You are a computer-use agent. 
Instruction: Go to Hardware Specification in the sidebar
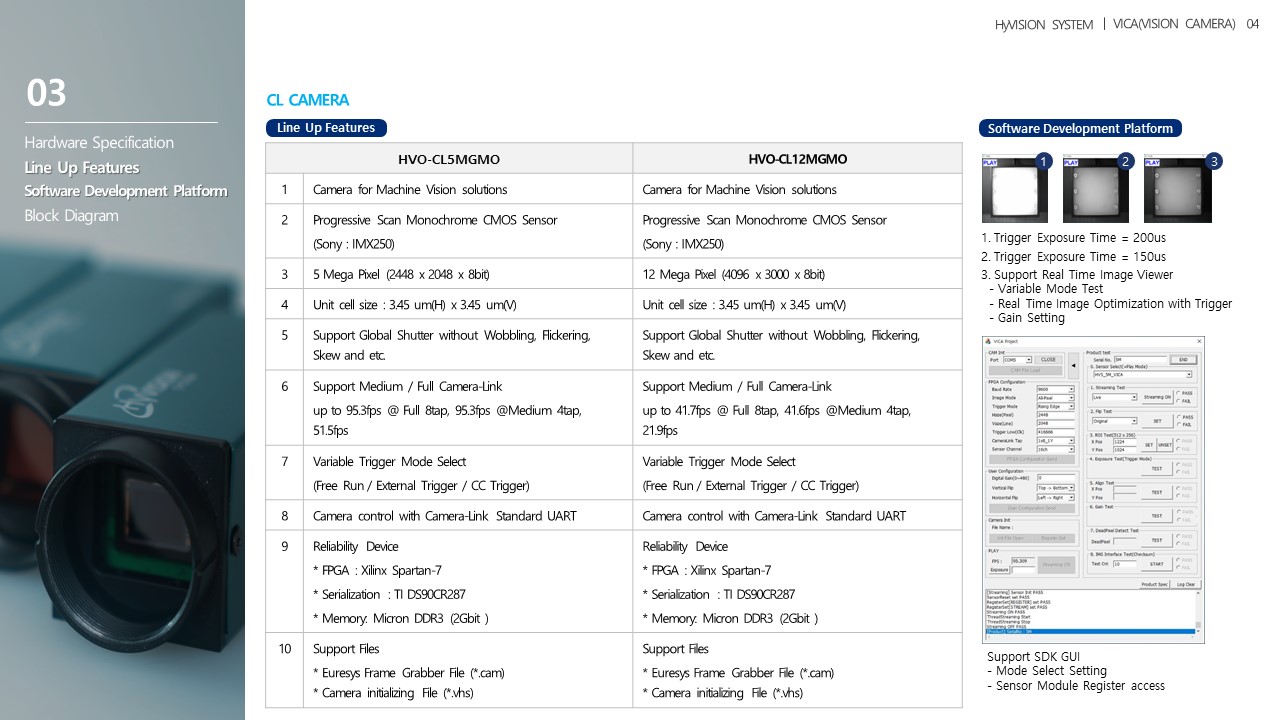99,143
